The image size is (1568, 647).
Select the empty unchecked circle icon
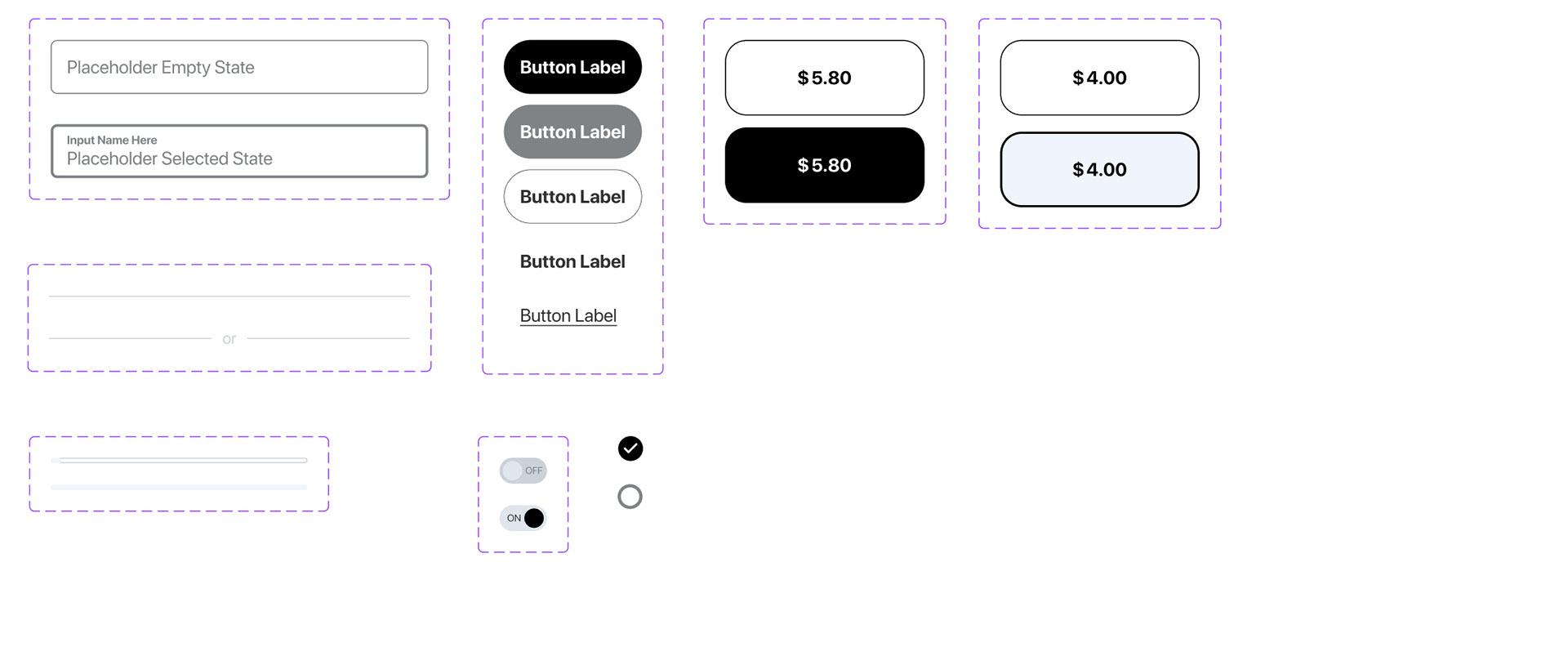(630, 497)
